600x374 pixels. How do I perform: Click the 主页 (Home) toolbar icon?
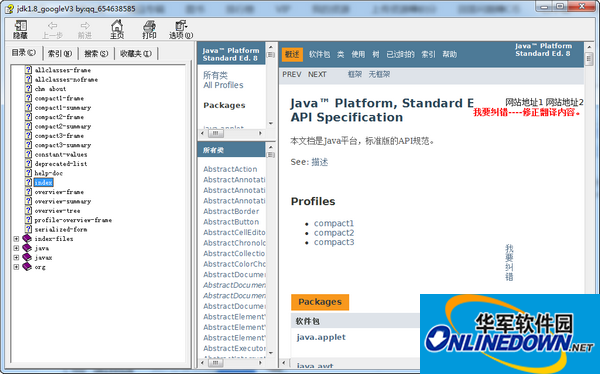click(x=117, y=29)
